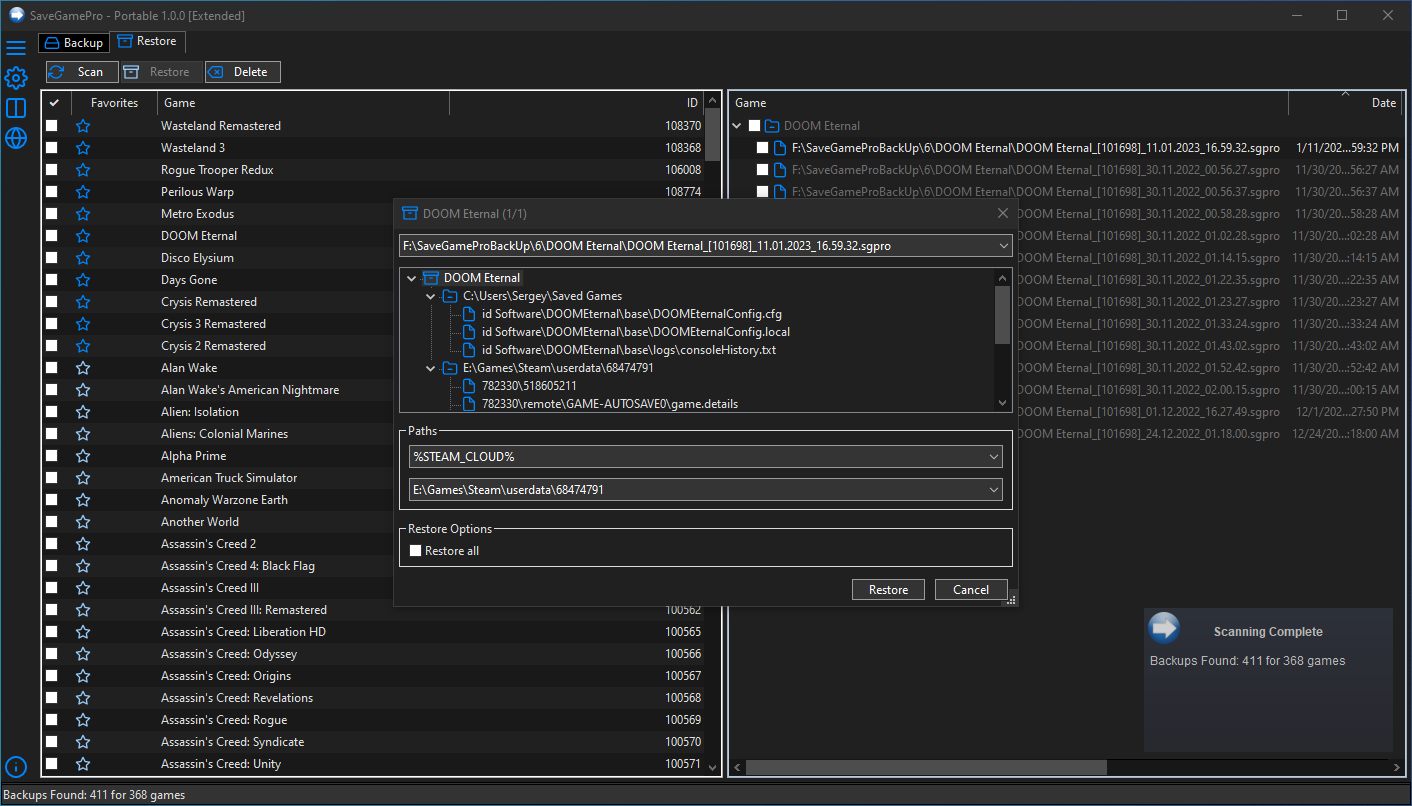
Task: Click Cancel in the DOOM Eternal dialog
Action: (970, 590)
